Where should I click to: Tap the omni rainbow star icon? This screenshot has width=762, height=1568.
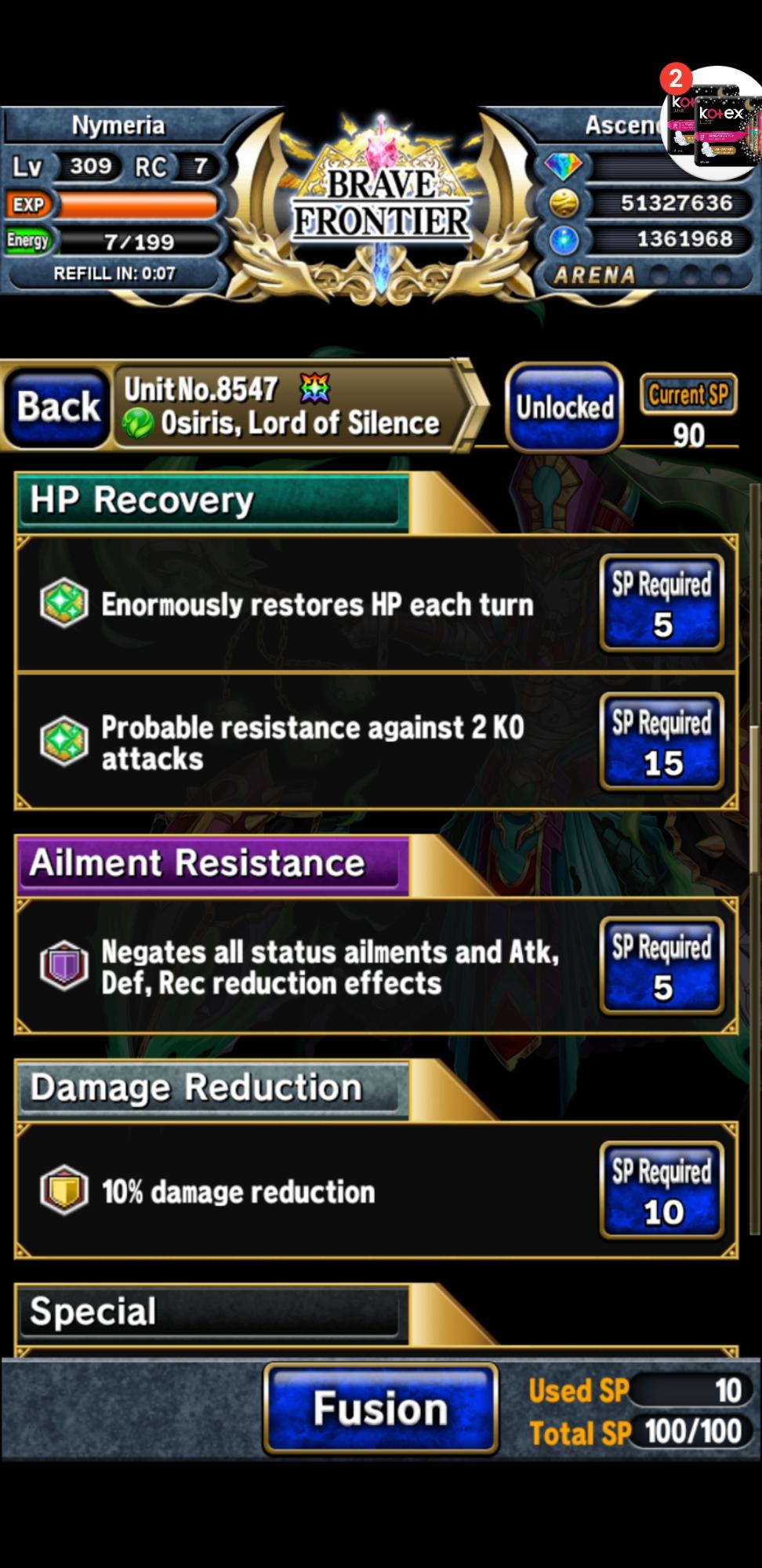(x=315, y=388)
